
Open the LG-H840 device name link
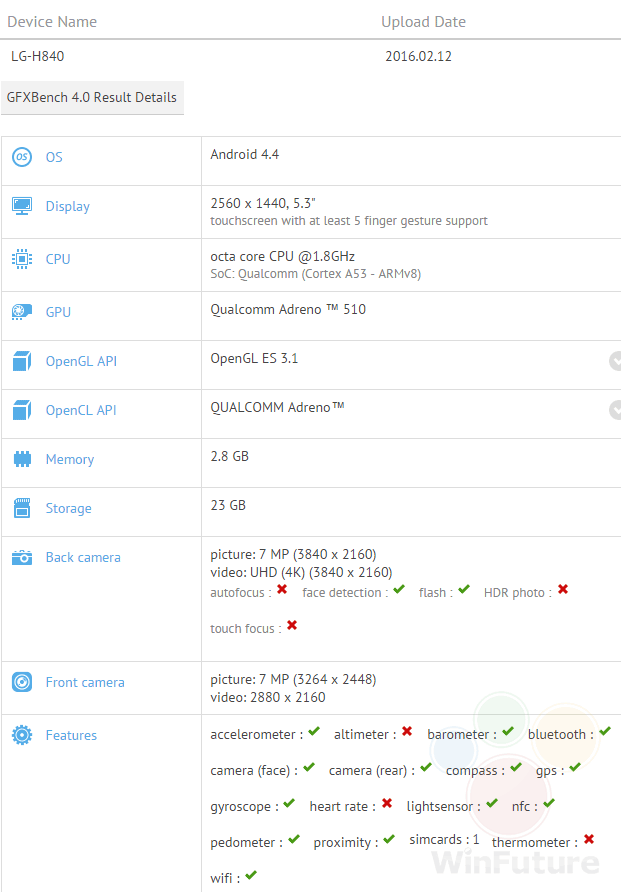pos(38,56)
